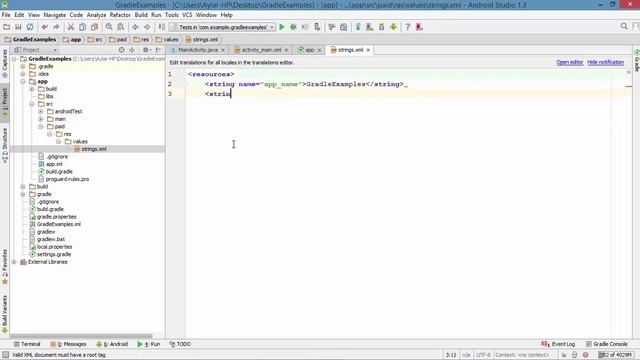Click the Debug bug icon
640x360 pixels.
point(293,27)
